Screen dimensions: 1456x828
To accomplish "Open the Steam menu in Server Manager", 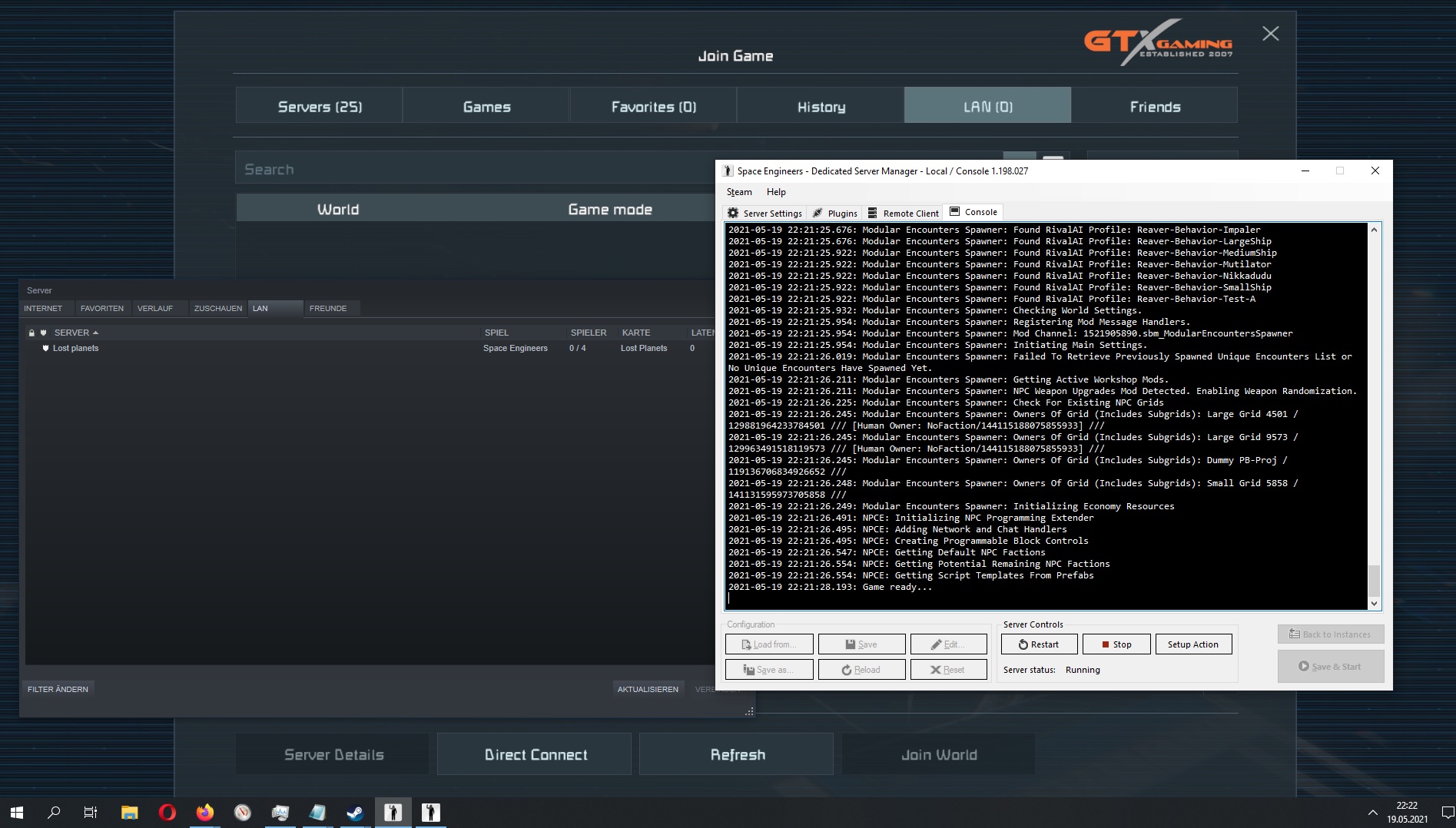I will 739,192.
